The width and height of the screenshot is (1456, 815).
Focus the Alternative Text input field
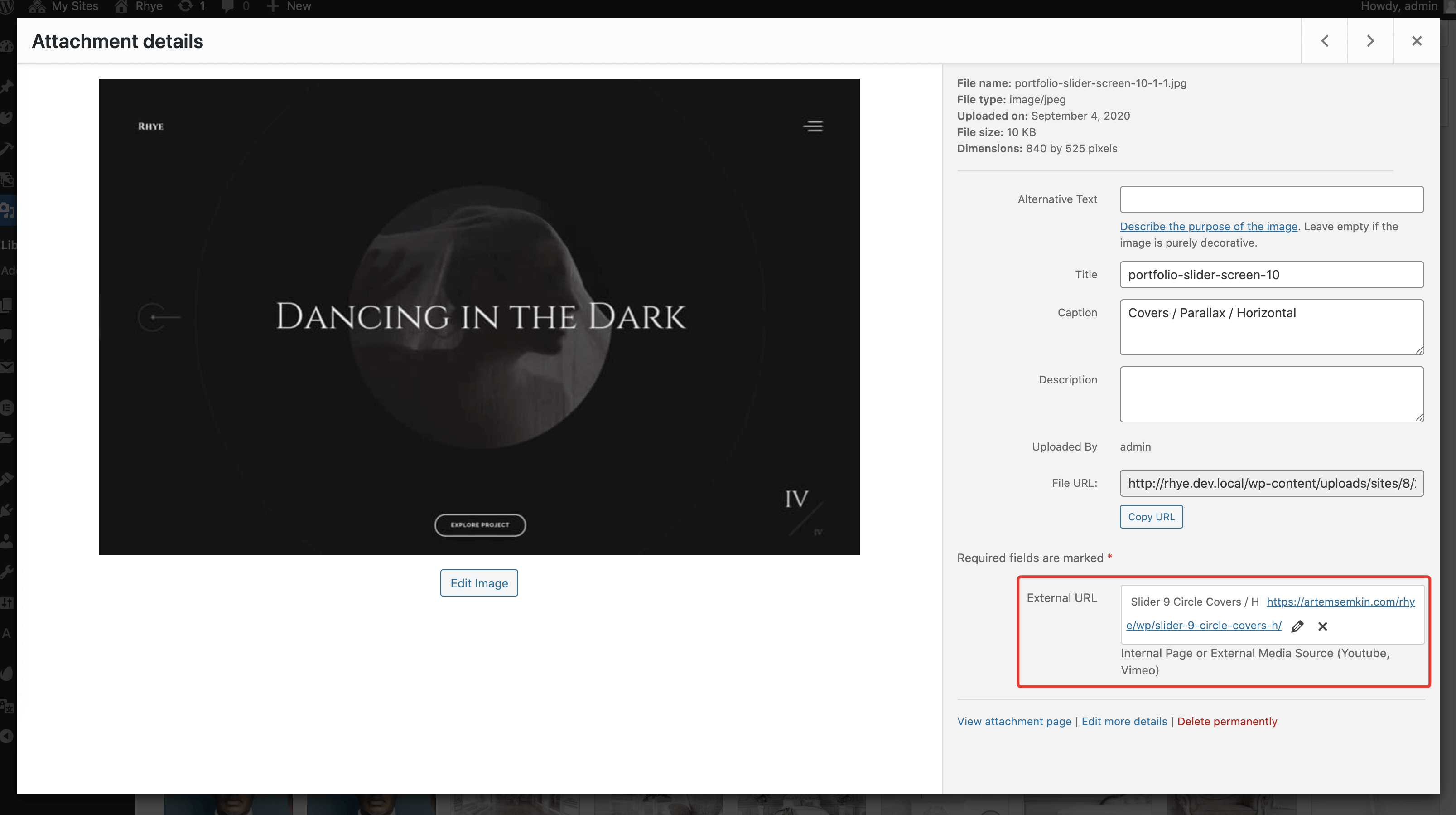[1271, 199]
